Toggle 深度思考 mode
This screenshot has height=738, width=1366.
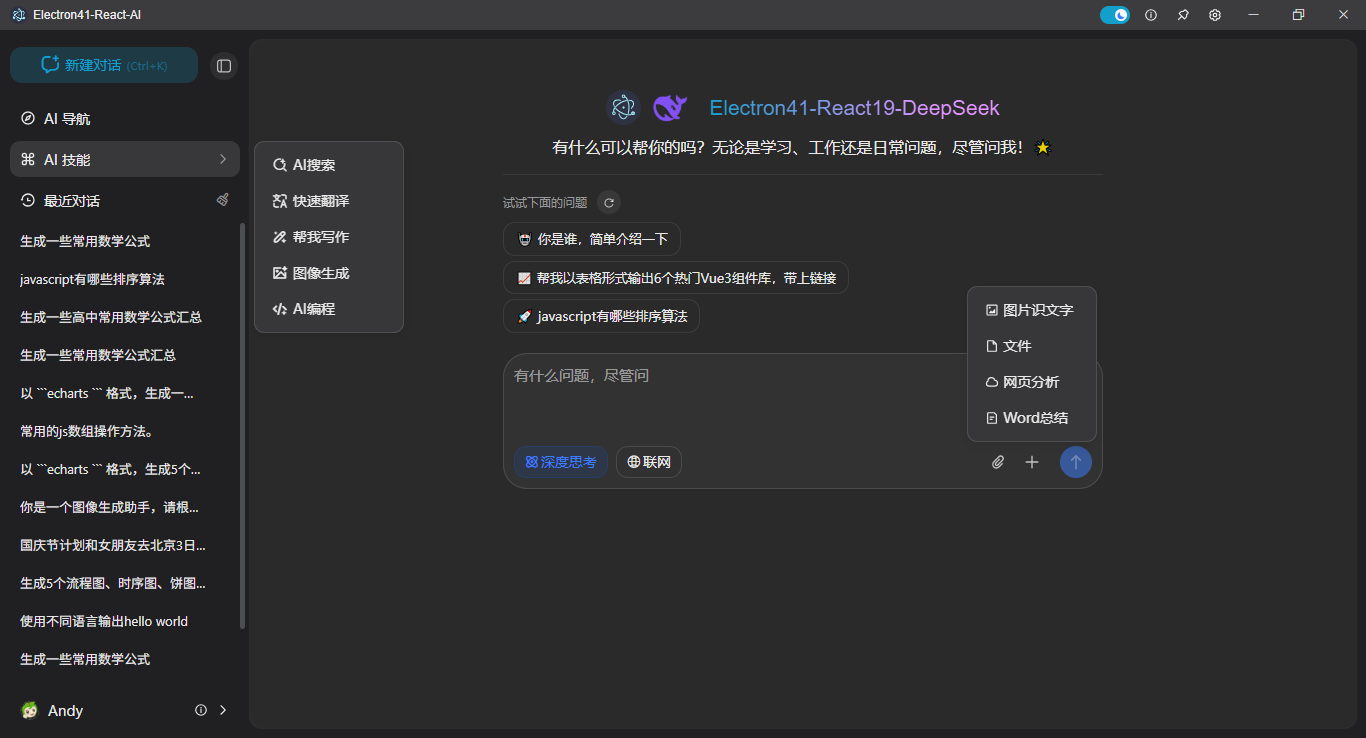point(561,462)
